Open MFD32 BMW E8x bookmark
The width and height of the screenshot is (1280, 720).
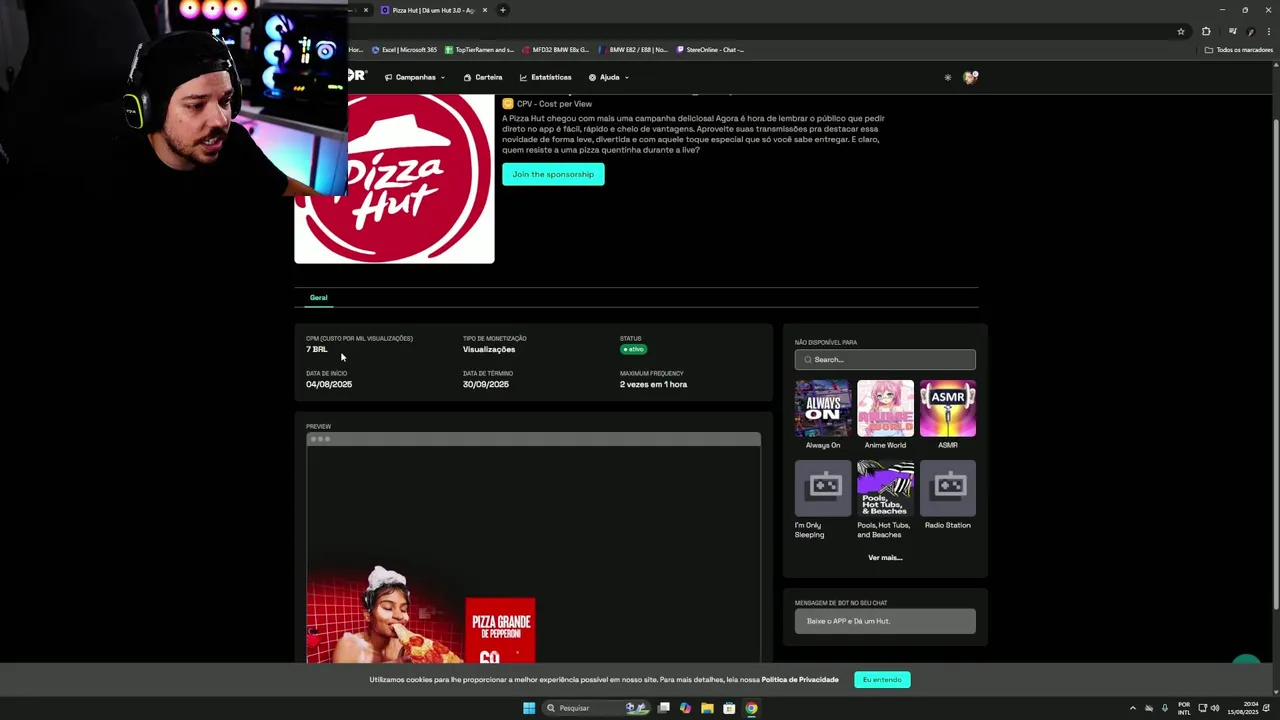(x=555, y=49)
